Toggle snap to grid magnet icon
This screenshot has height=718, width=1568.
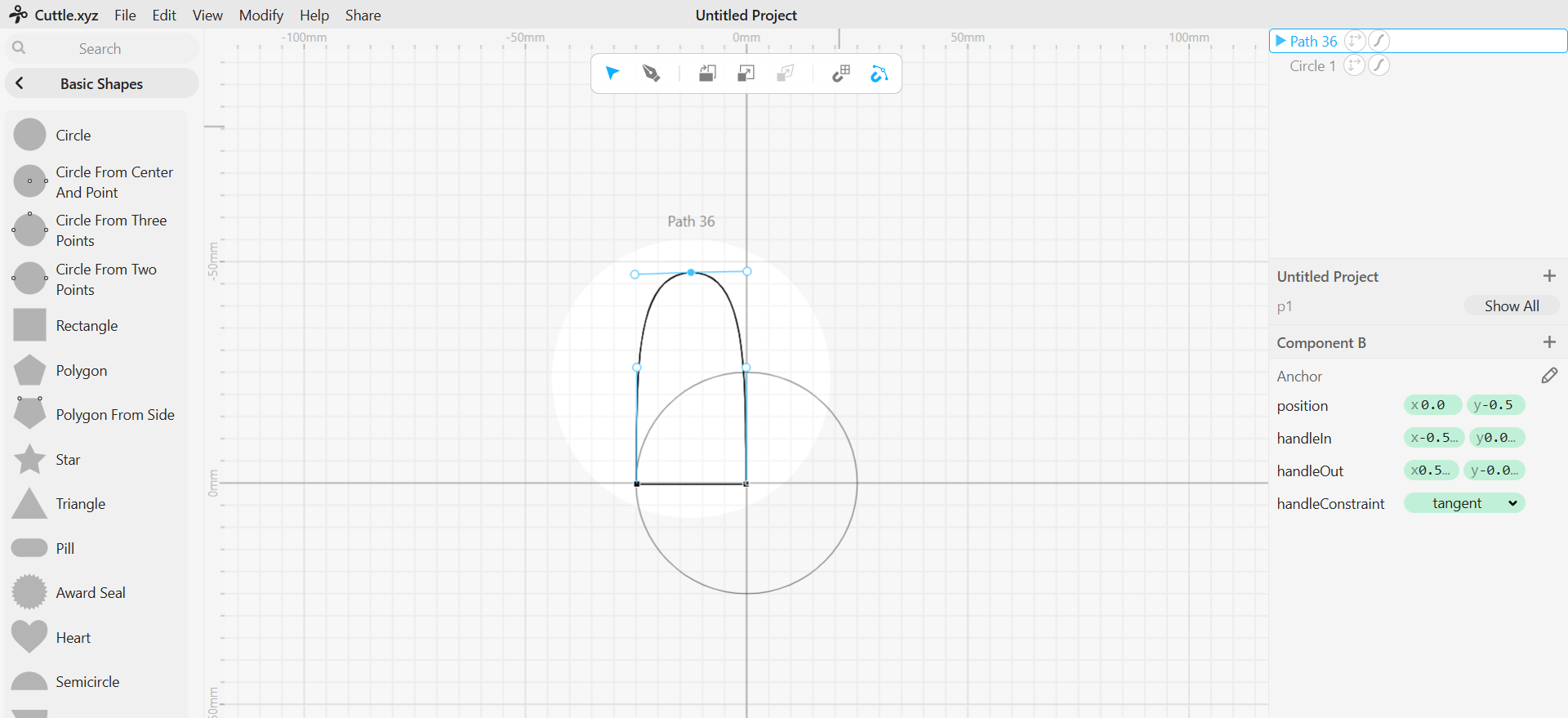coord(840,74)
